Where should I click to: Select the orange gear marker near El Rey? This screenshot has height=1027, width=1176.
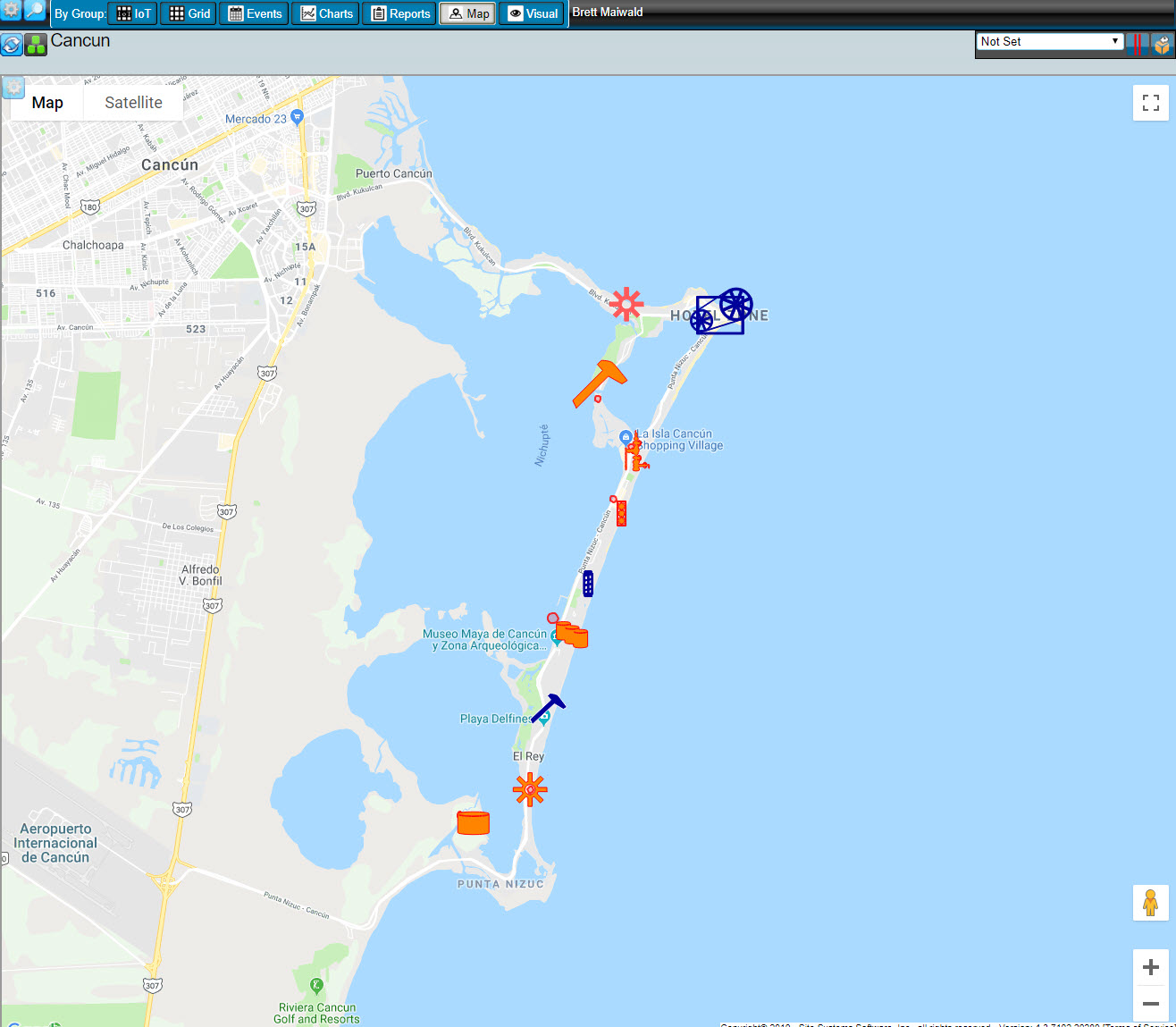(530, 790)
